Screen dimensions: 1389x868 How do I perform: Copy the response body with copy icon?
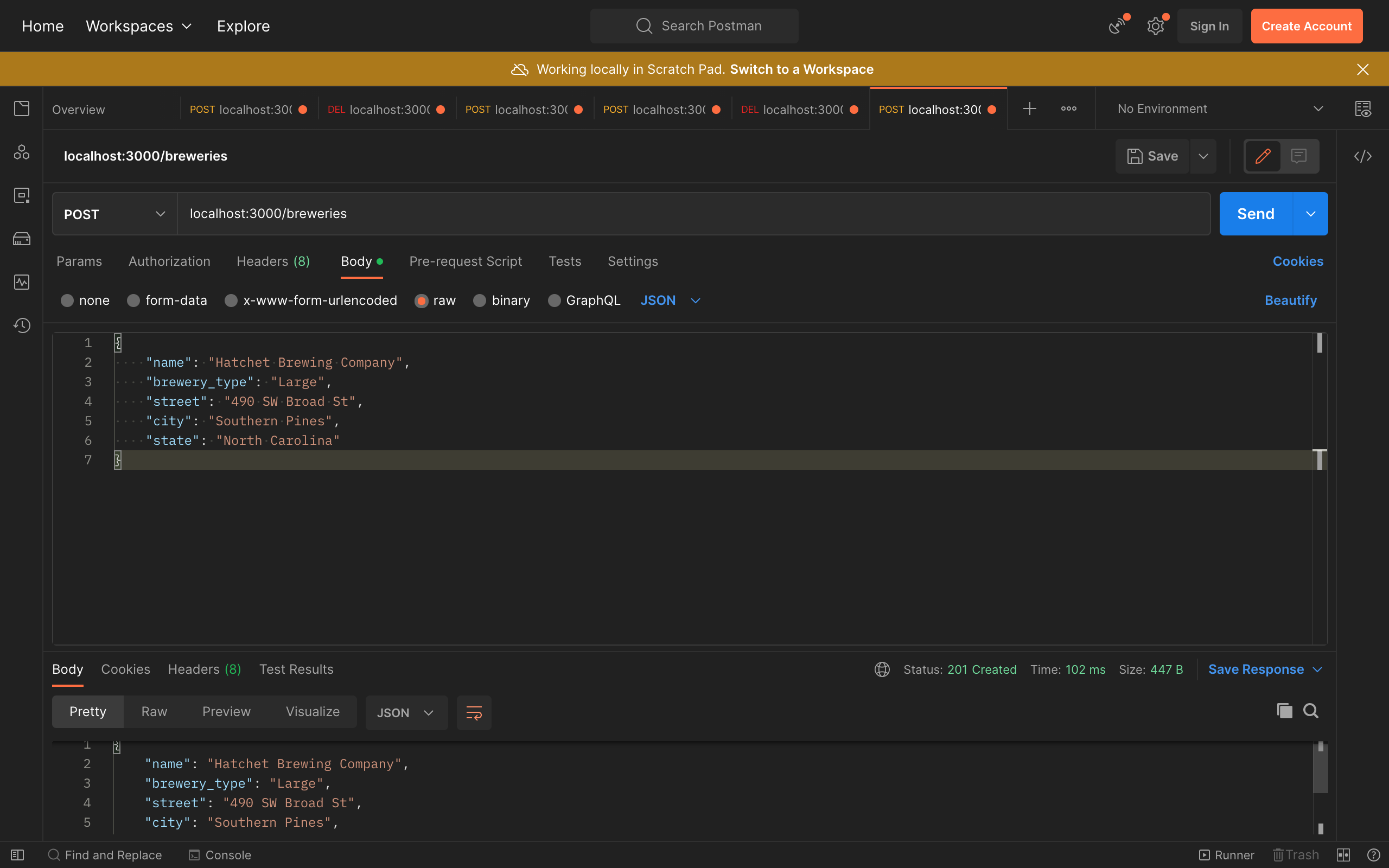1284,711
